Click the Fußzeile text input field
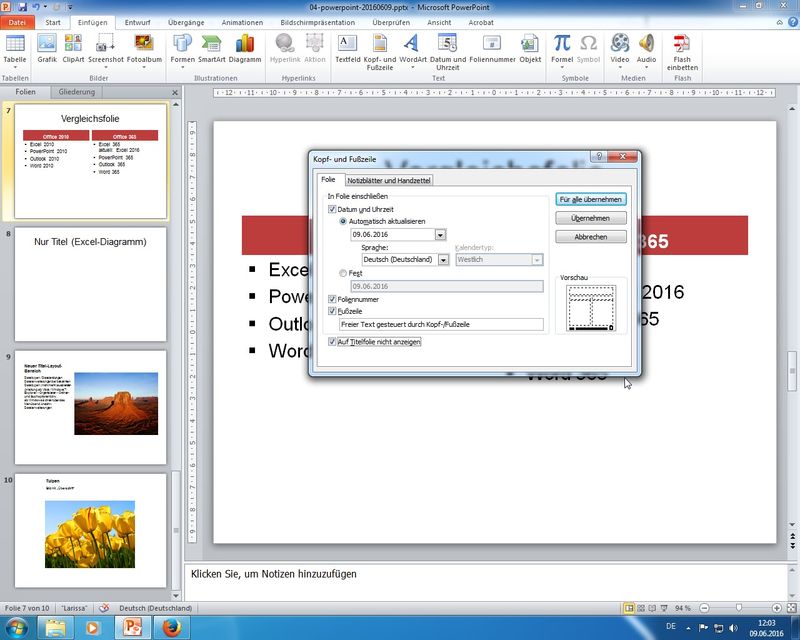 (x=440, y=325)
